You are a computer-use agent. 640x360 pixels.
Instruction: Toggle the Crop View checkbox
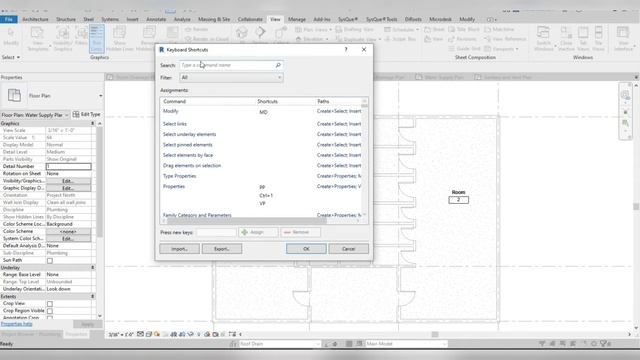(50, 304)
